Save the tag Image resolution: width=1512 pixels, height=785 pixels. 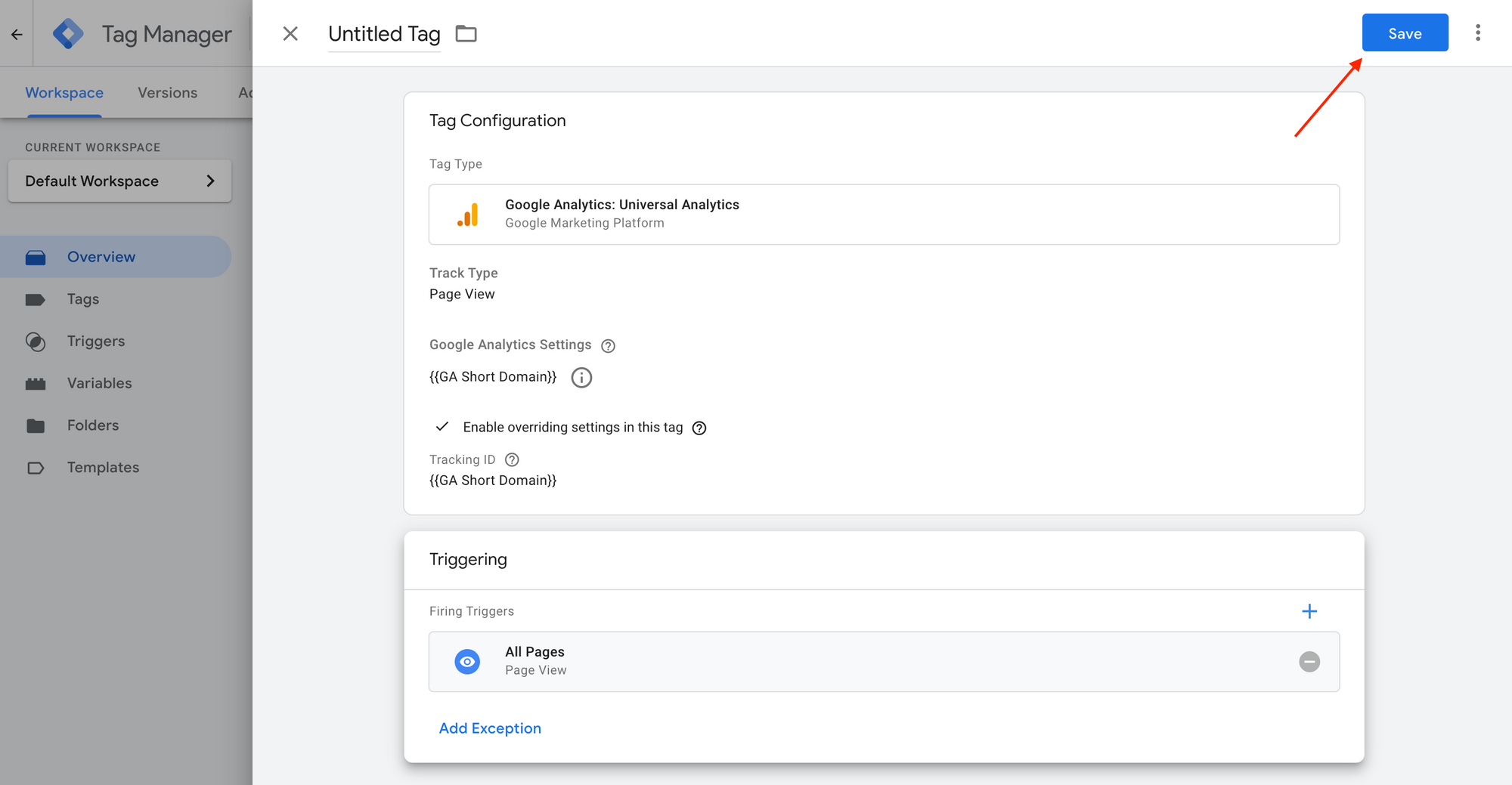point(1405,32)
